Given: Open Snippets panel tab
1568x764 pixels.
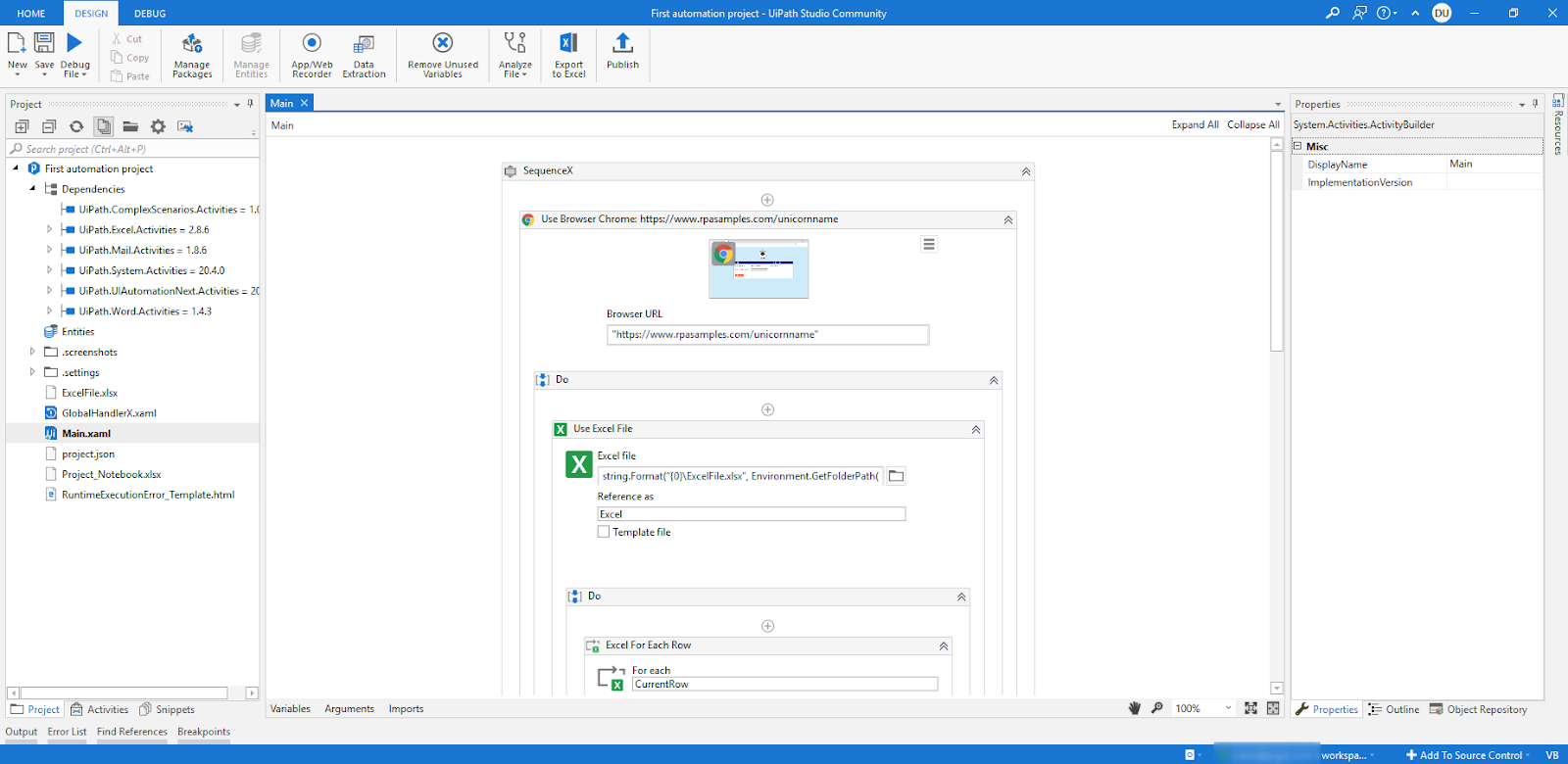Looking at the screenshot, I should (167, 709).
